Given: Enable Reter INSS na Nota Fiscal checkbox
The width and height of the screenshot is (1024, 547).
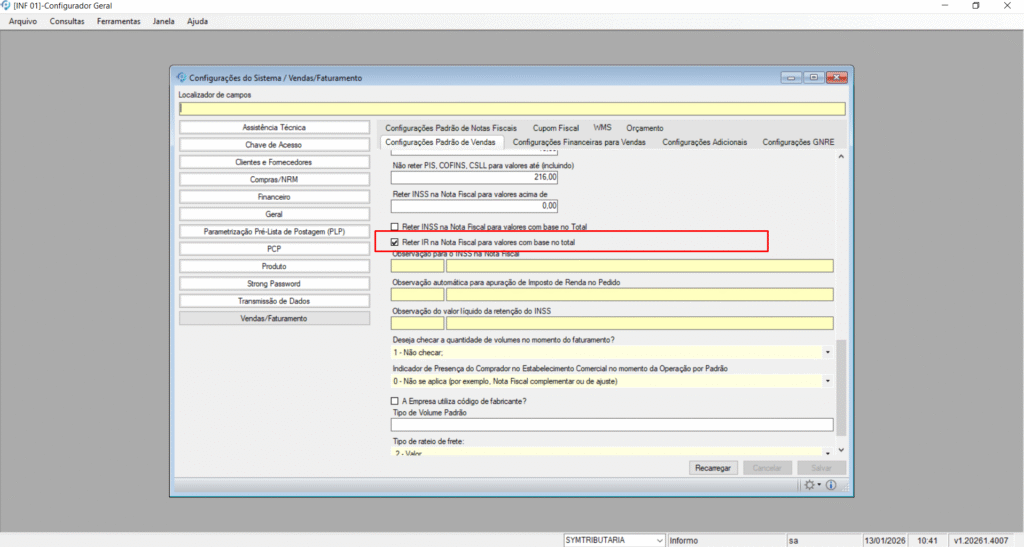Looking at the screenshot, I should (x=395, y=227).
